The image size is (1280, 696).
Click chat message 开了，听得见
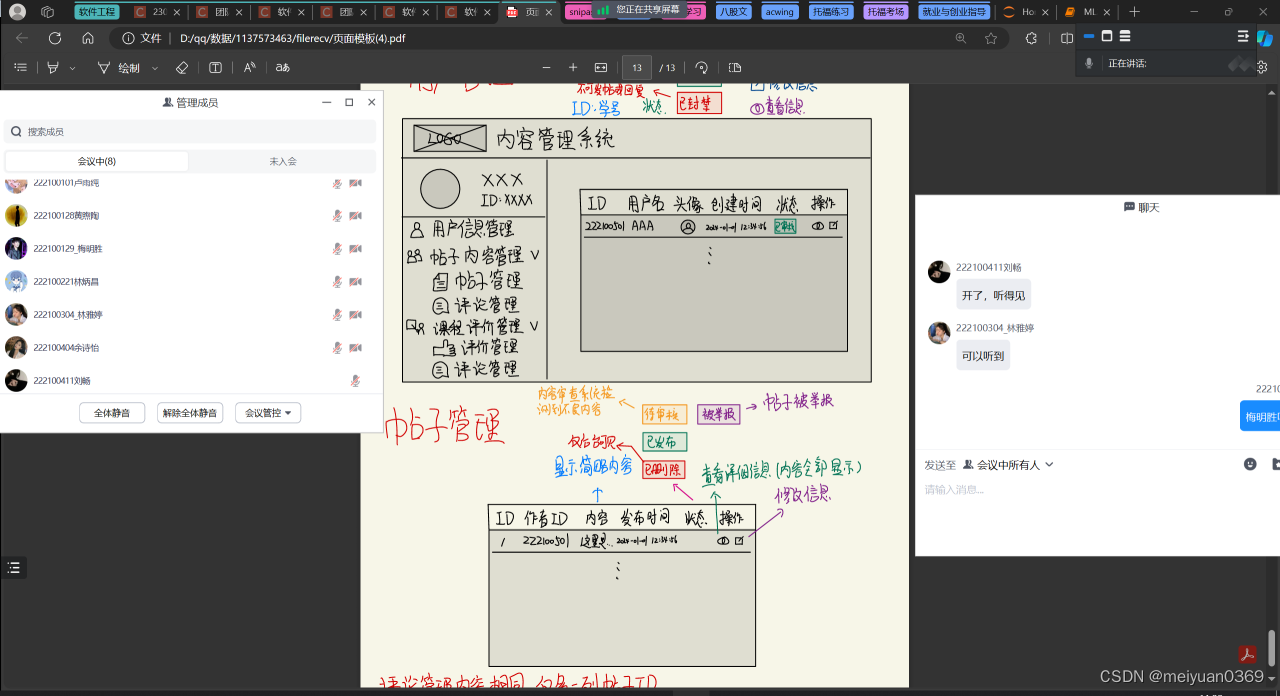(993, 295)
